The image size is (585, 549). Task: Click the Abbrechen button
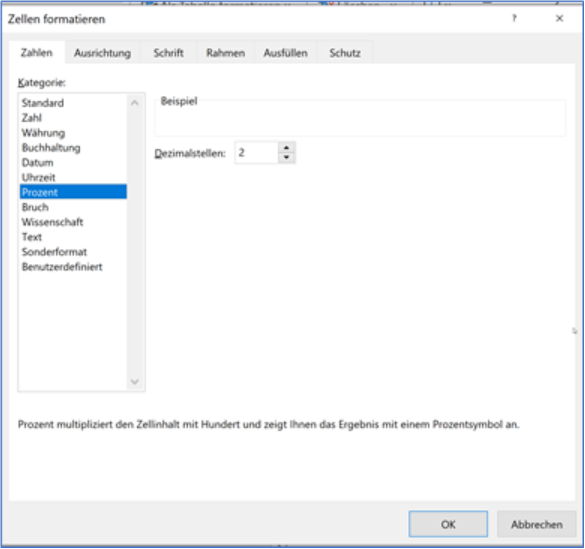[536, 524]
